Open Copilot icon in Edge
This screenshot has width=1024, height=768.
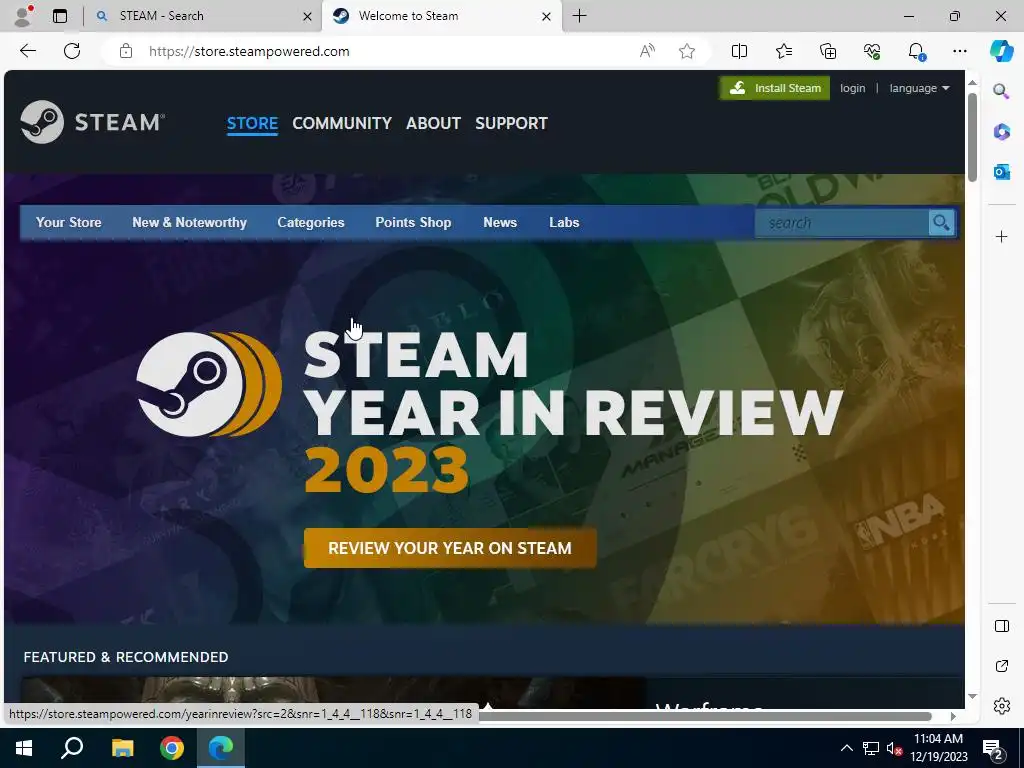click(1001, 51)
